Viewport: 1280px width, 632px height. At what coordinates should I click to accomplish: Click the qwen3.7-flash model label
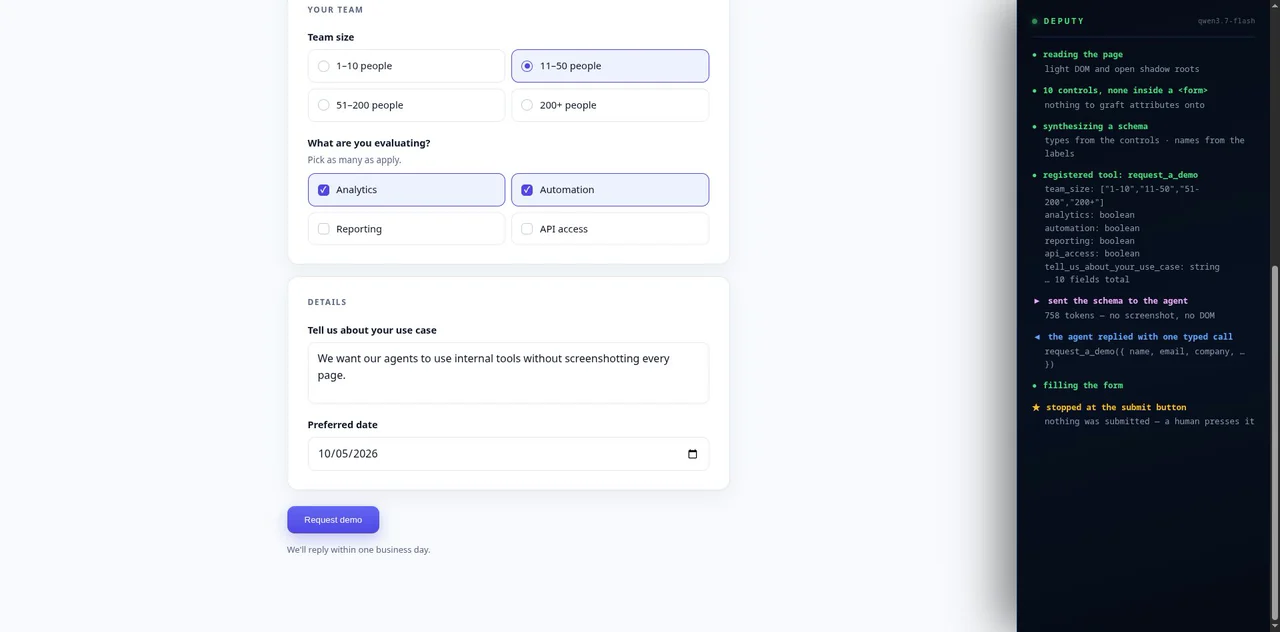click(1226, 21)
